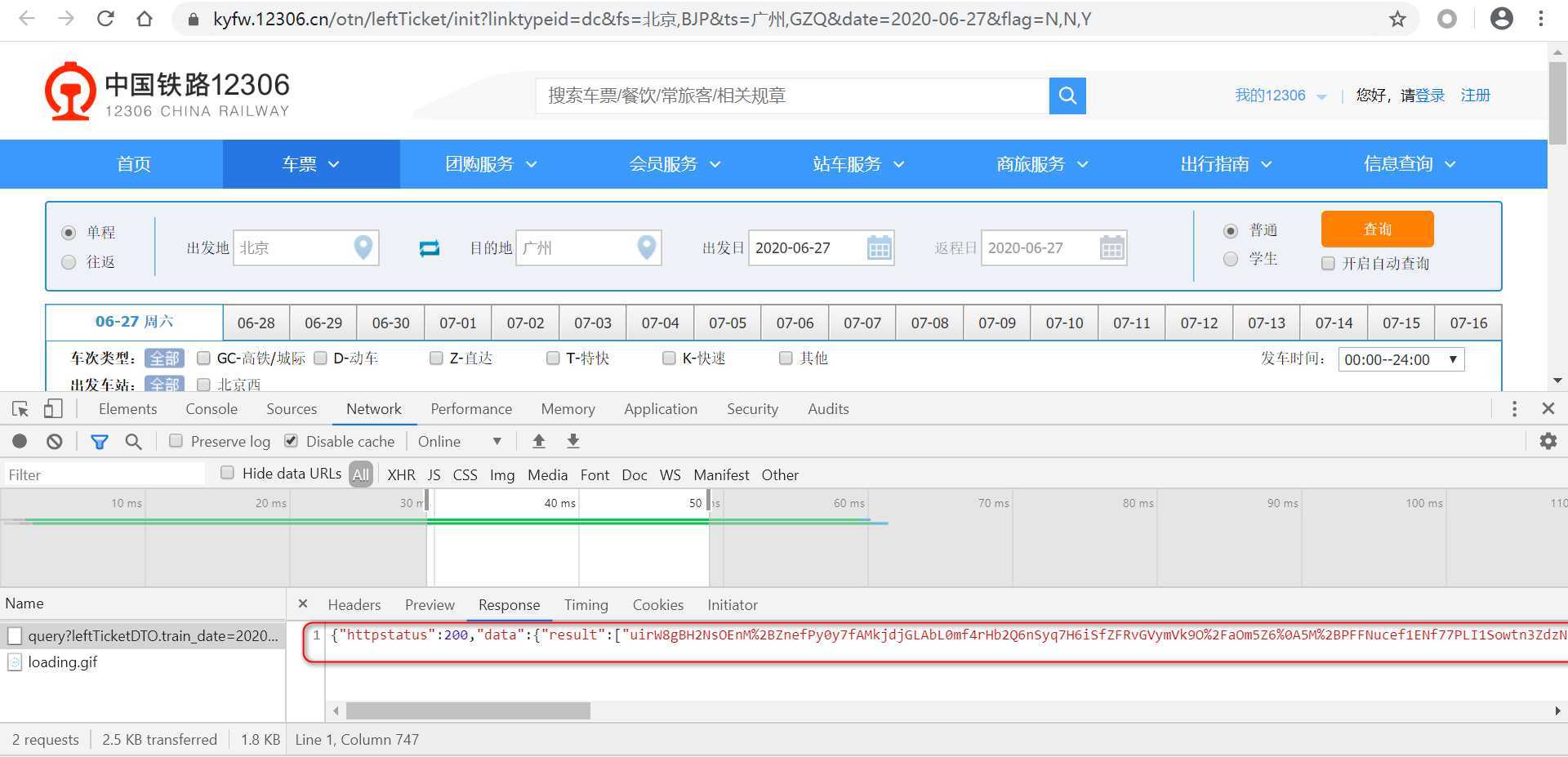Swap departure and destination stations
1568x757 pixels.
[430, 248]
